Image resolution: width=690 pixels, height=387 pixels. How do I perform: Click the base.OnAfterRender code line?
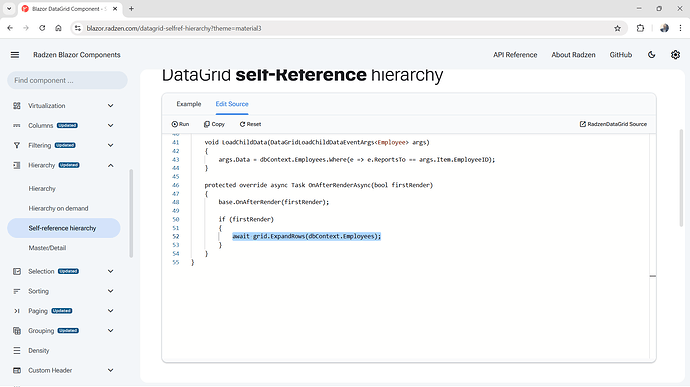274,202
